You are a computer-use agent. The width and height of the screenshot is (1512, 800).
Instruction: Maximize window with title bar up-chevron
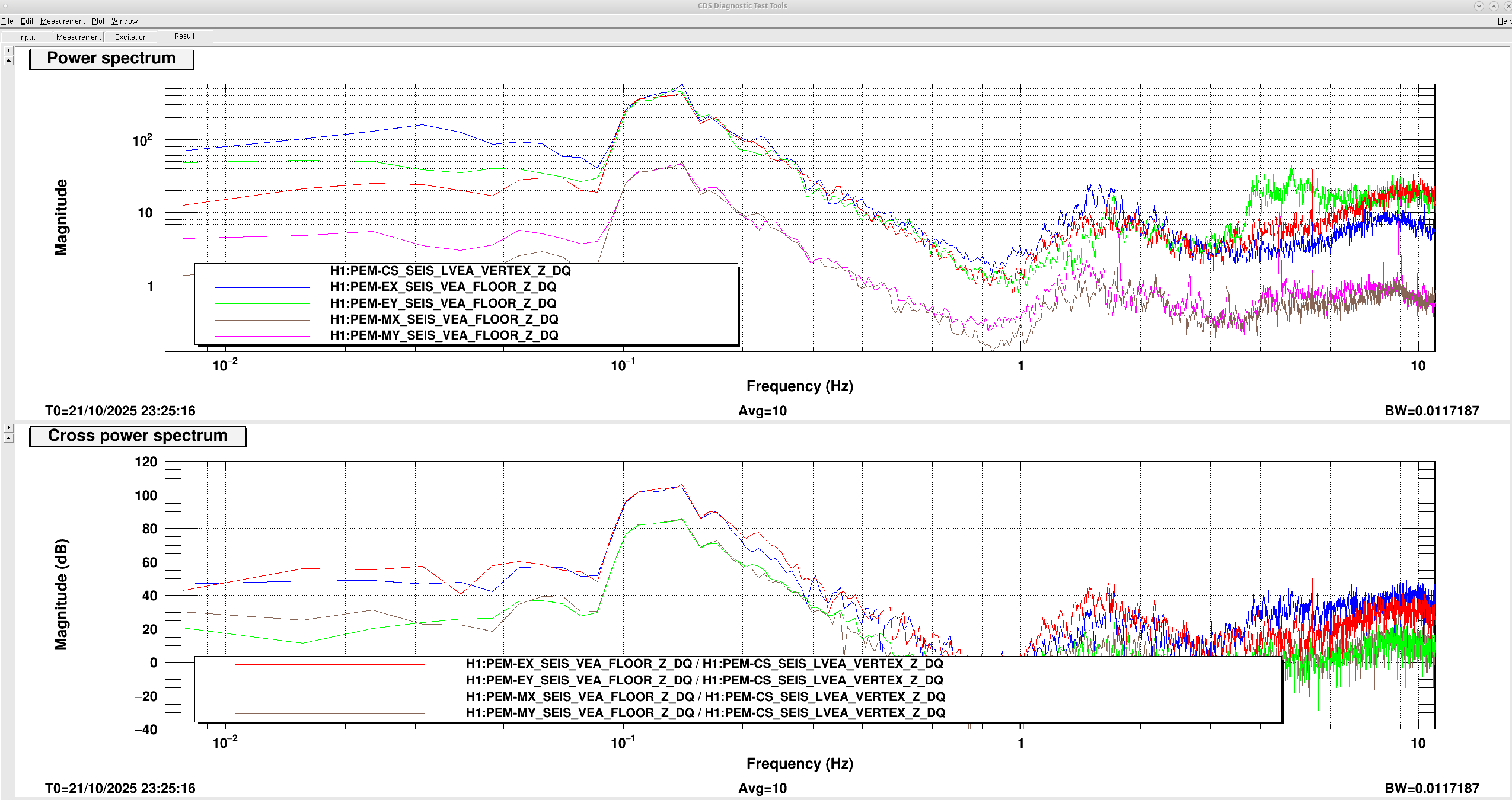pos(1494,6)
